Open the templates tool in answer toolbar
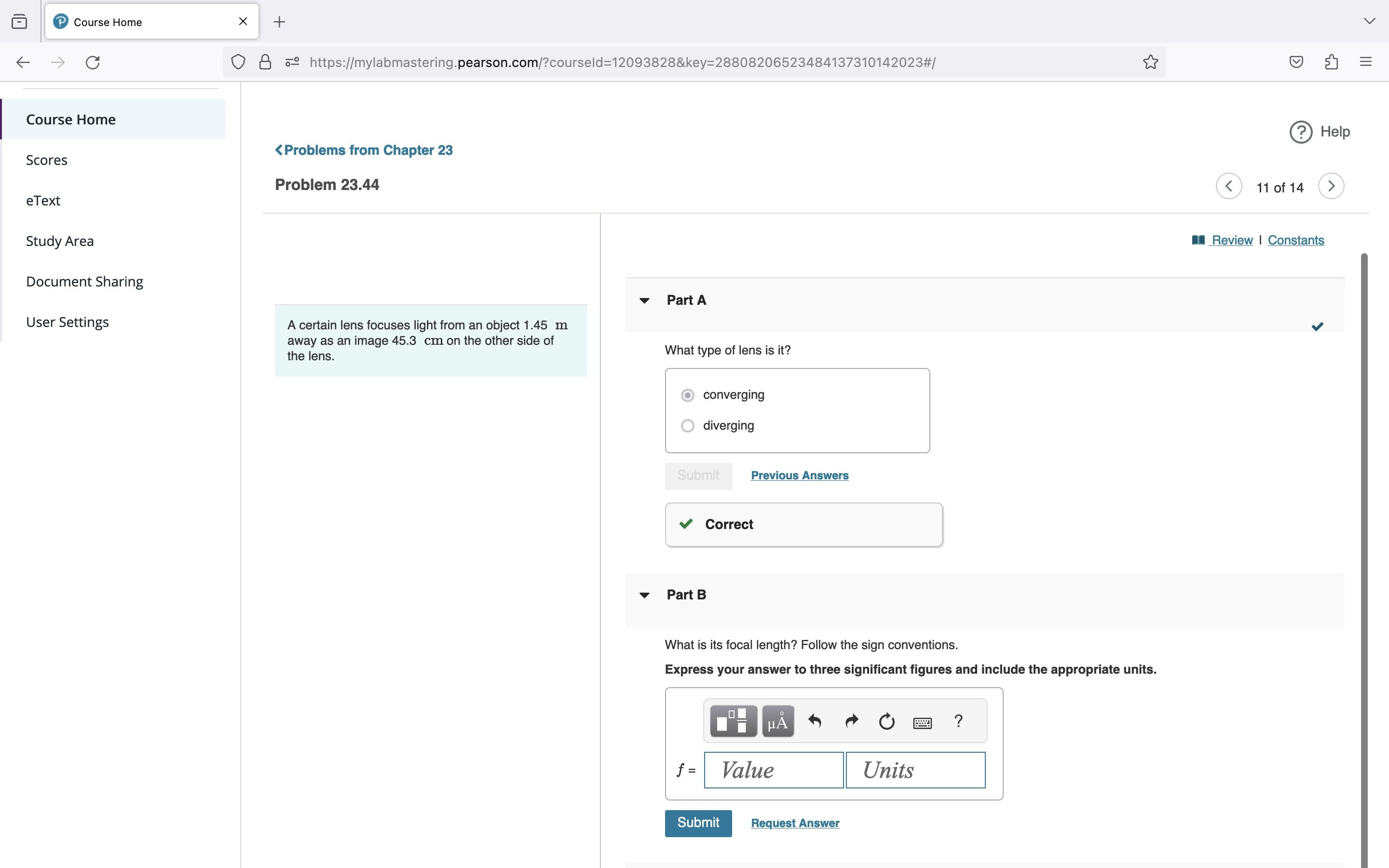 tap(733, 721)
